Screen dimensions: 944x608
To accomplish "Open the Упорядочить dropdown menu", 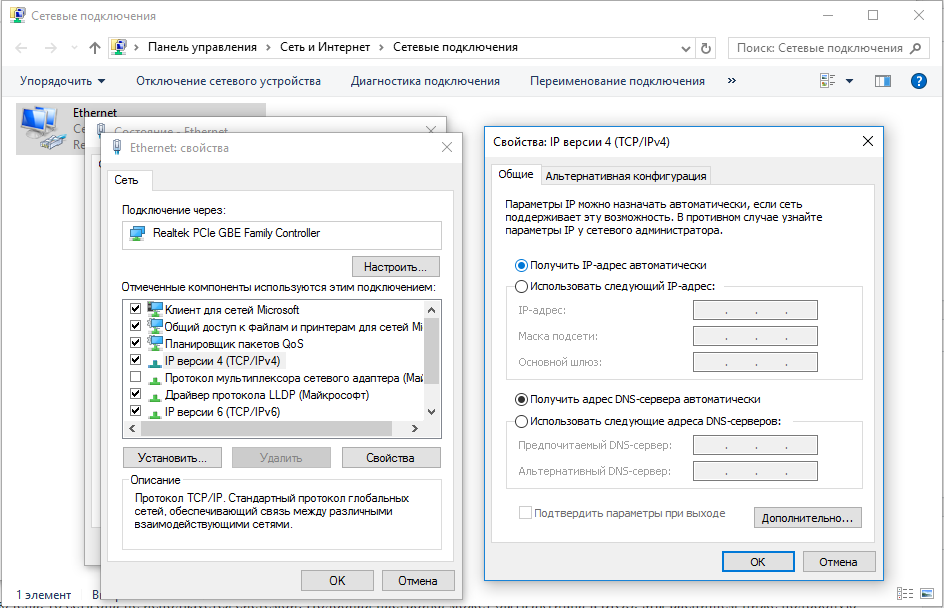I will pos(63,81).
